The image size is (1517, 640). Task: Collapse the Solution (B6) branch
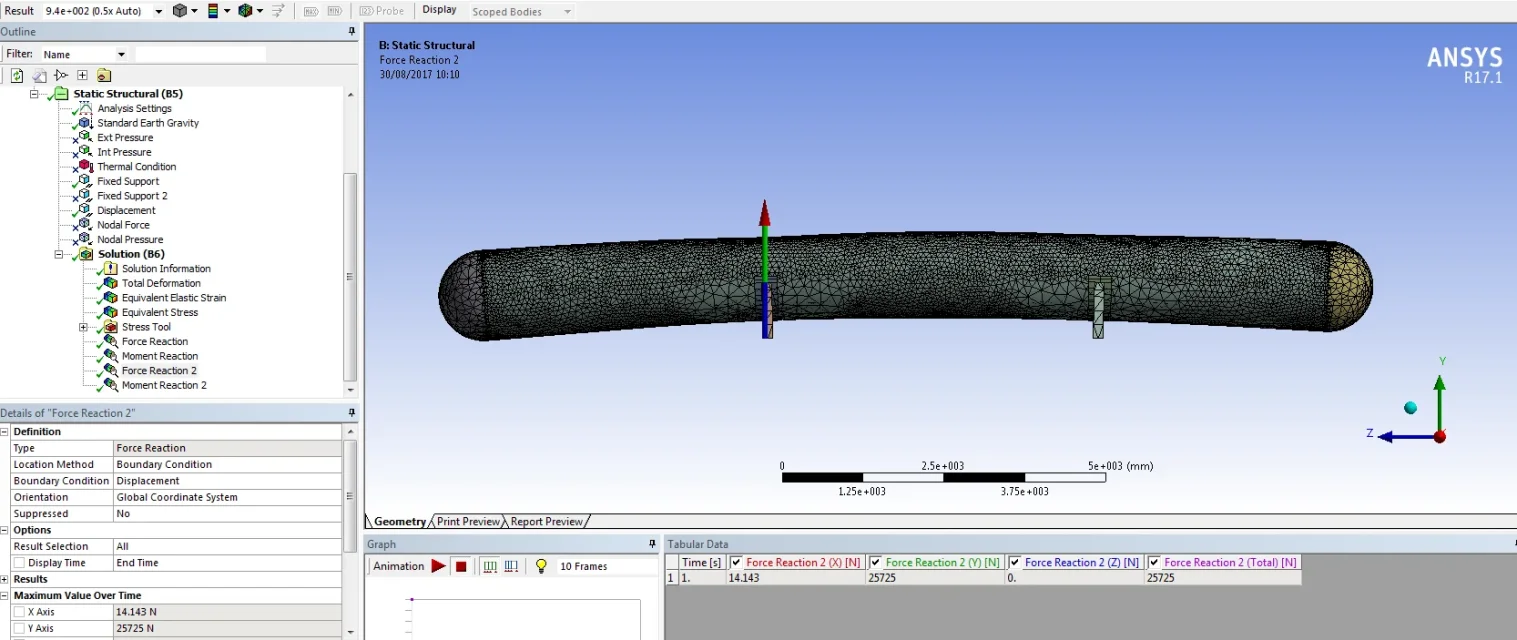(59, 254)
